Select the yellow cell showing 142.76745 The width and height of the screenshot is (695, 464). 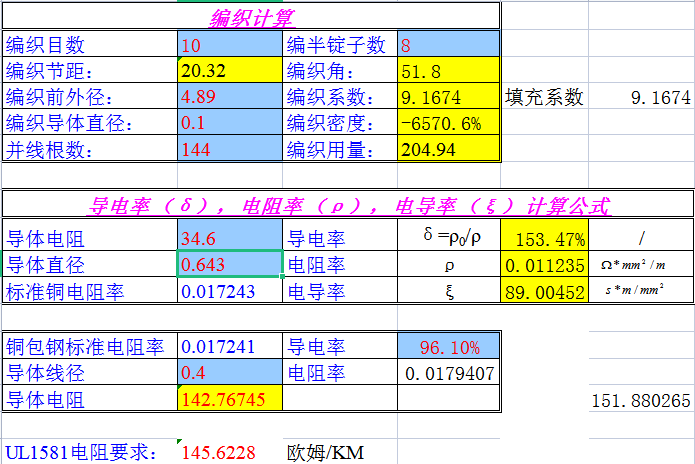click(x=229, y=400)
